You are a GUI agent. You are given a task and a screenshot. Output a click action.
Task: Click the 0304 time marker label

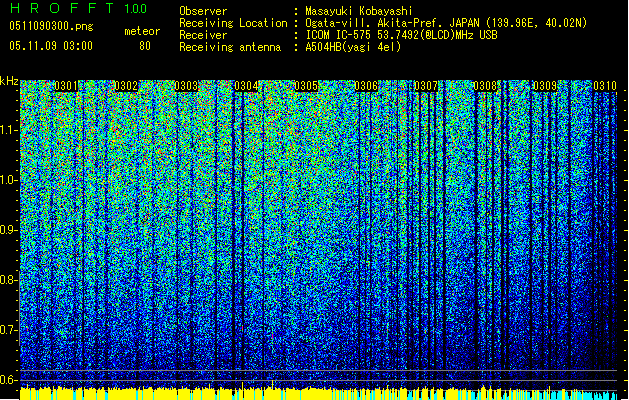tap(246, 86)
